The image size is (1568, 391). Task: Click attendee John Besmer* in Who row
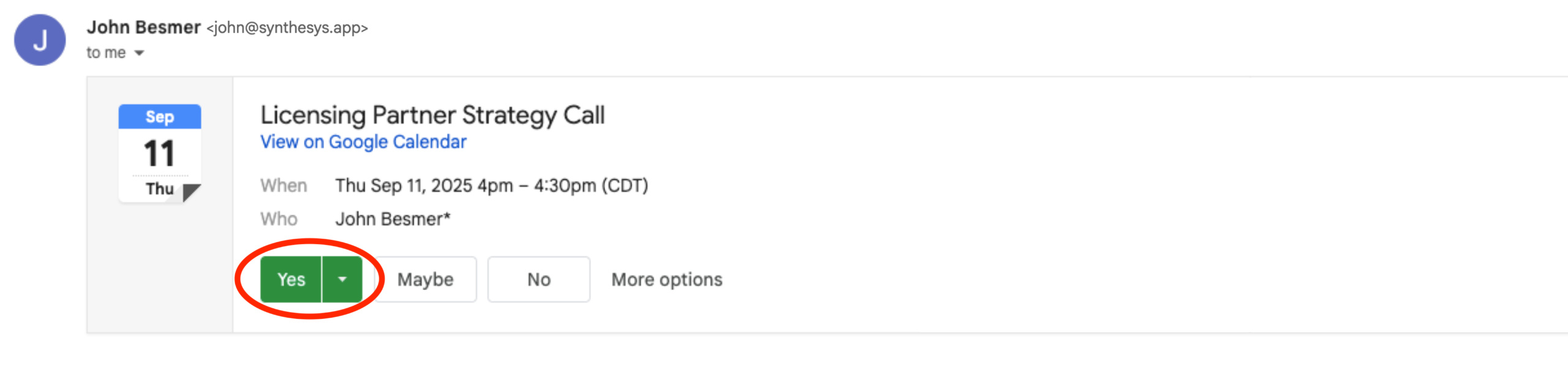click(393, 219)
